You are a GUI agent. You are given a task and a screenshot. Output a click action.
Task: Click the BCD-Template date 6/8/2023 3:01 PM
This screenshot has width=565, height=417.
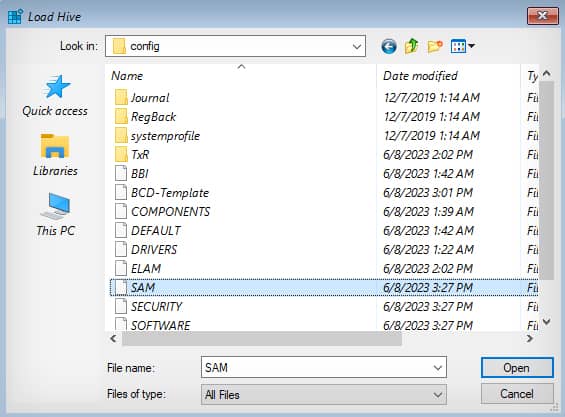(428, 193)
